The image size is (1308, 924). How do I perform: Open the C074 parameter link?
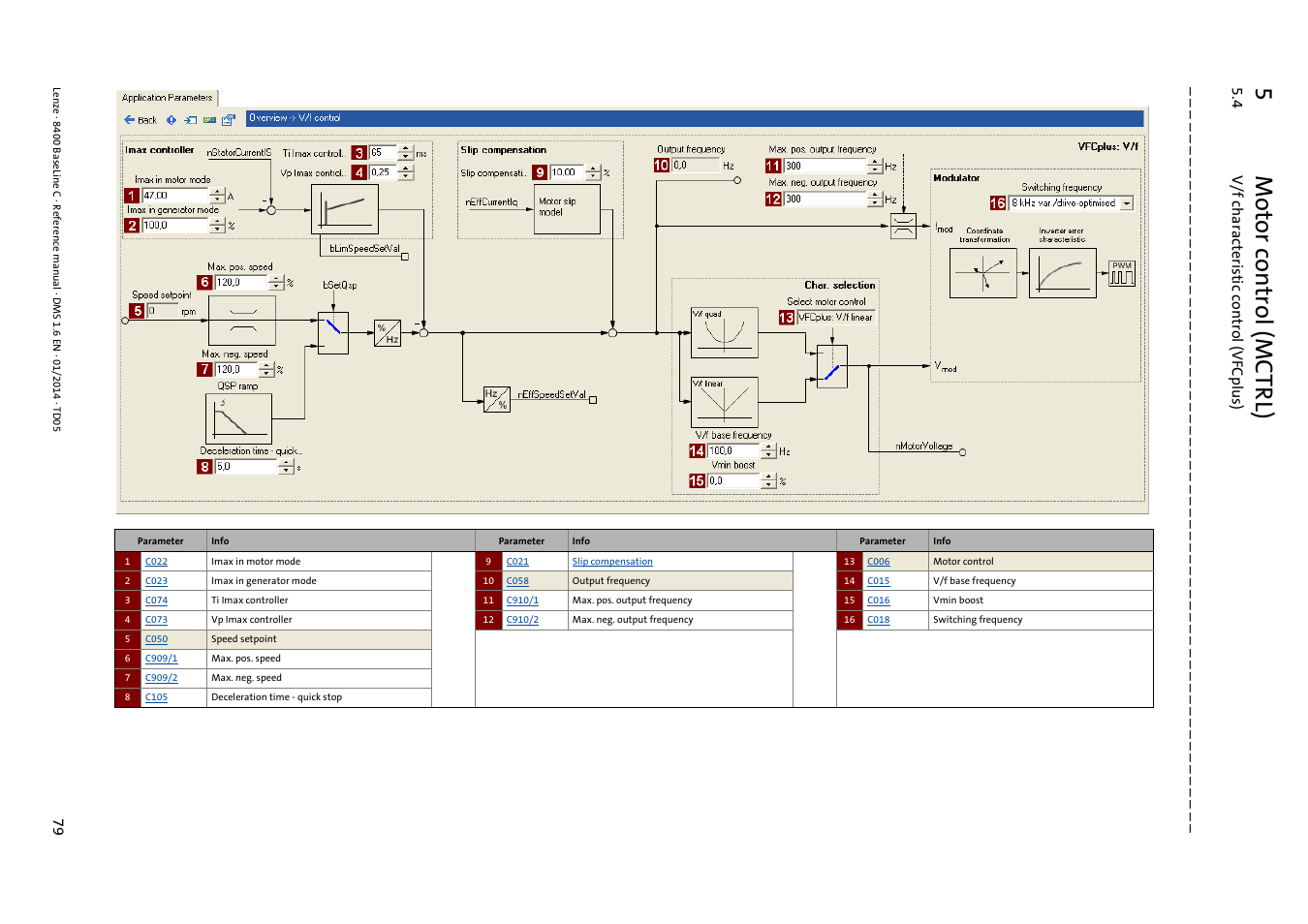[x=156, y=601]
